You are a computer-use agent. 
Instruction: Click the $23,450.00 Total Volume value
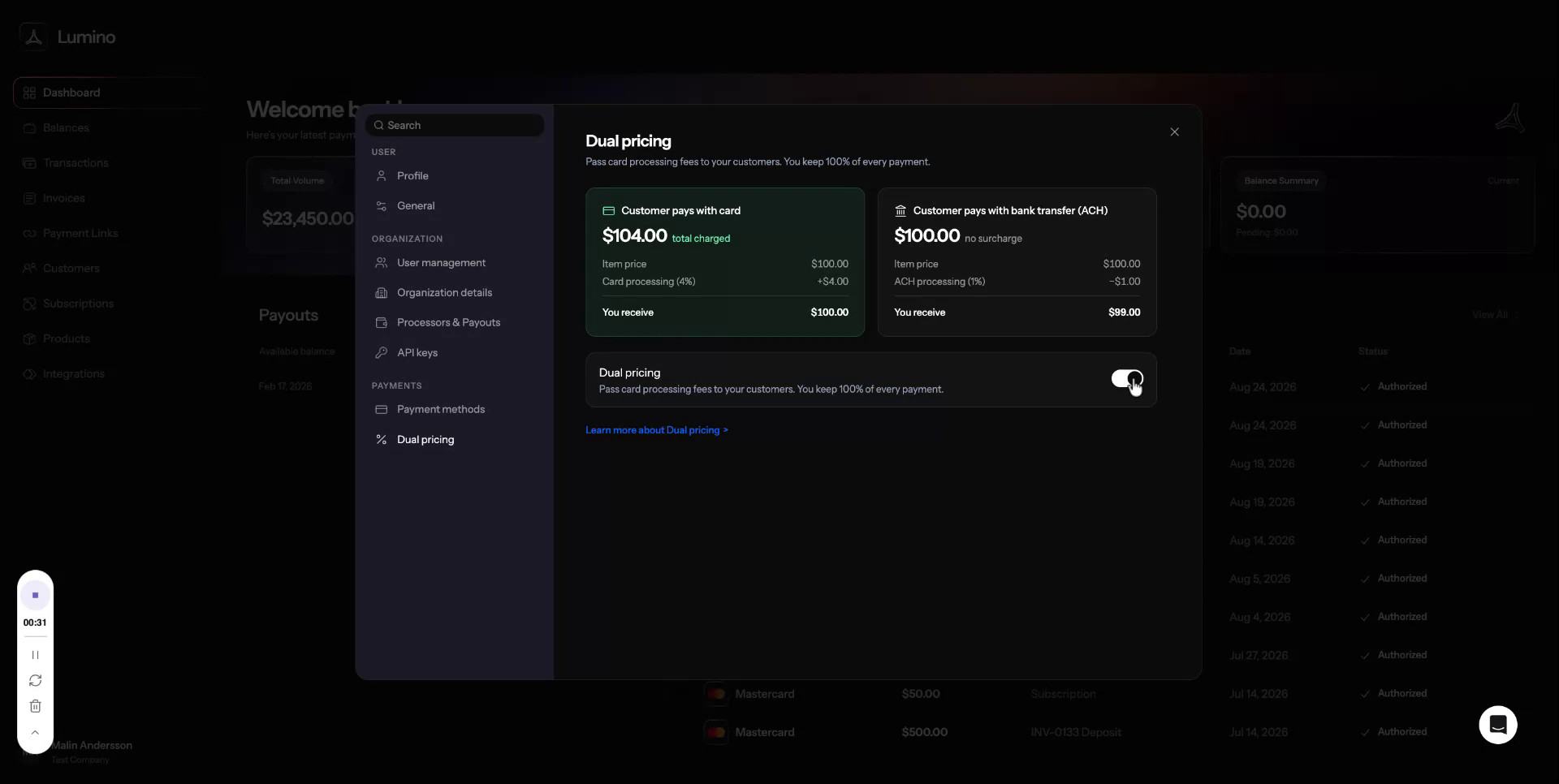pos(308,218)
